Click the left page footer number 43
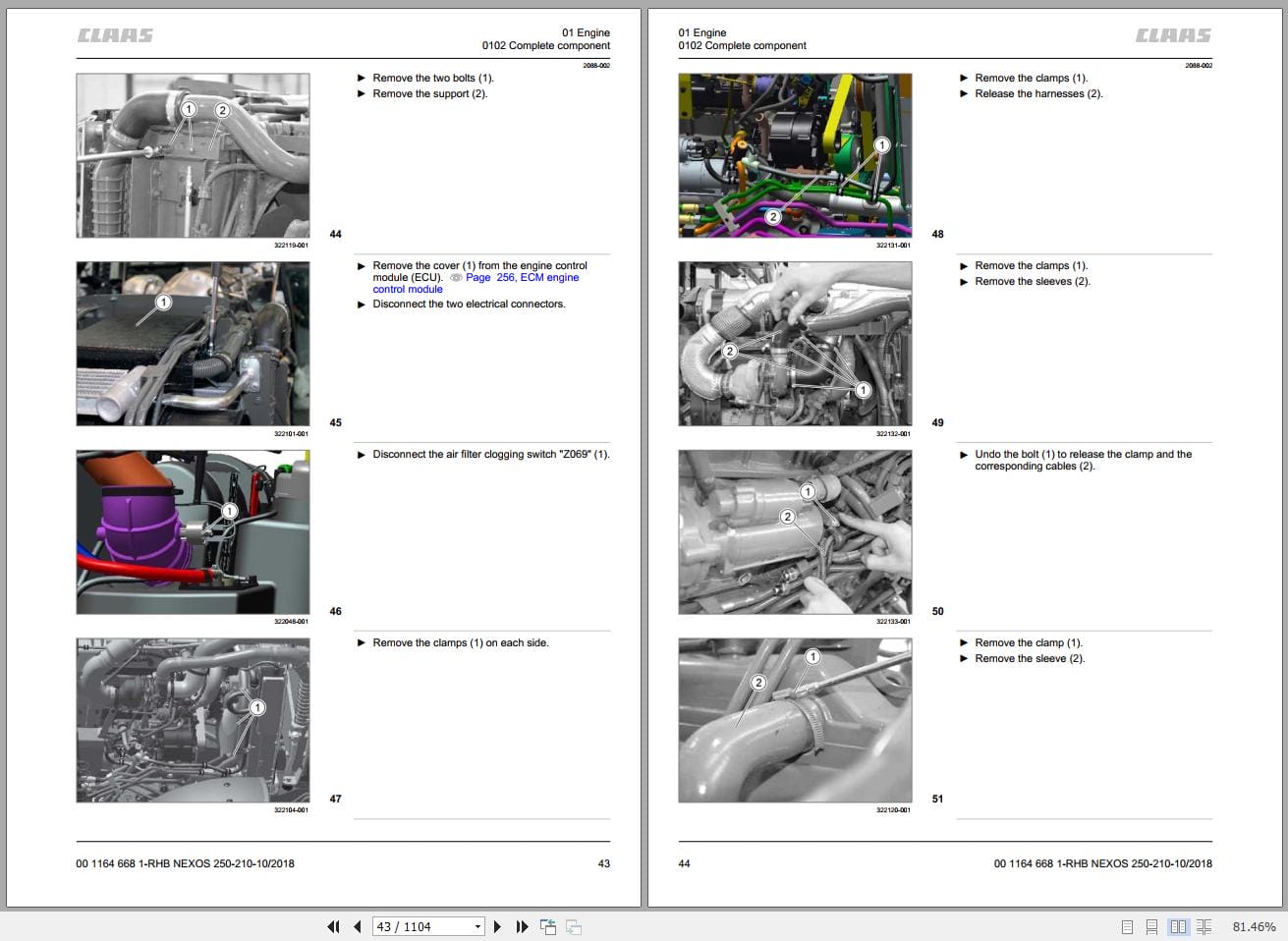1288x941 pixels. point(604,863)
